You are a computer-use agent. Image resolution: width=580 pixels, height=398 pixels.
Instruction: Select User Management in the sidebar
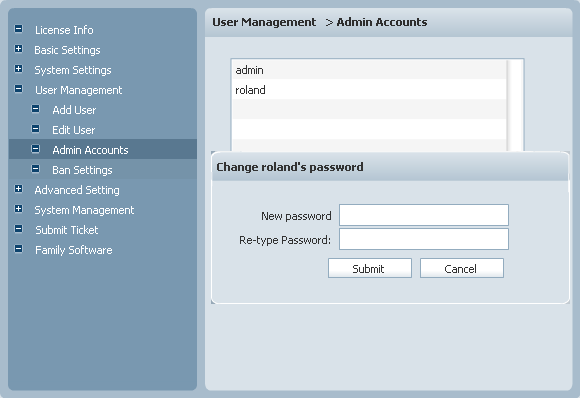tap(78, 90)
